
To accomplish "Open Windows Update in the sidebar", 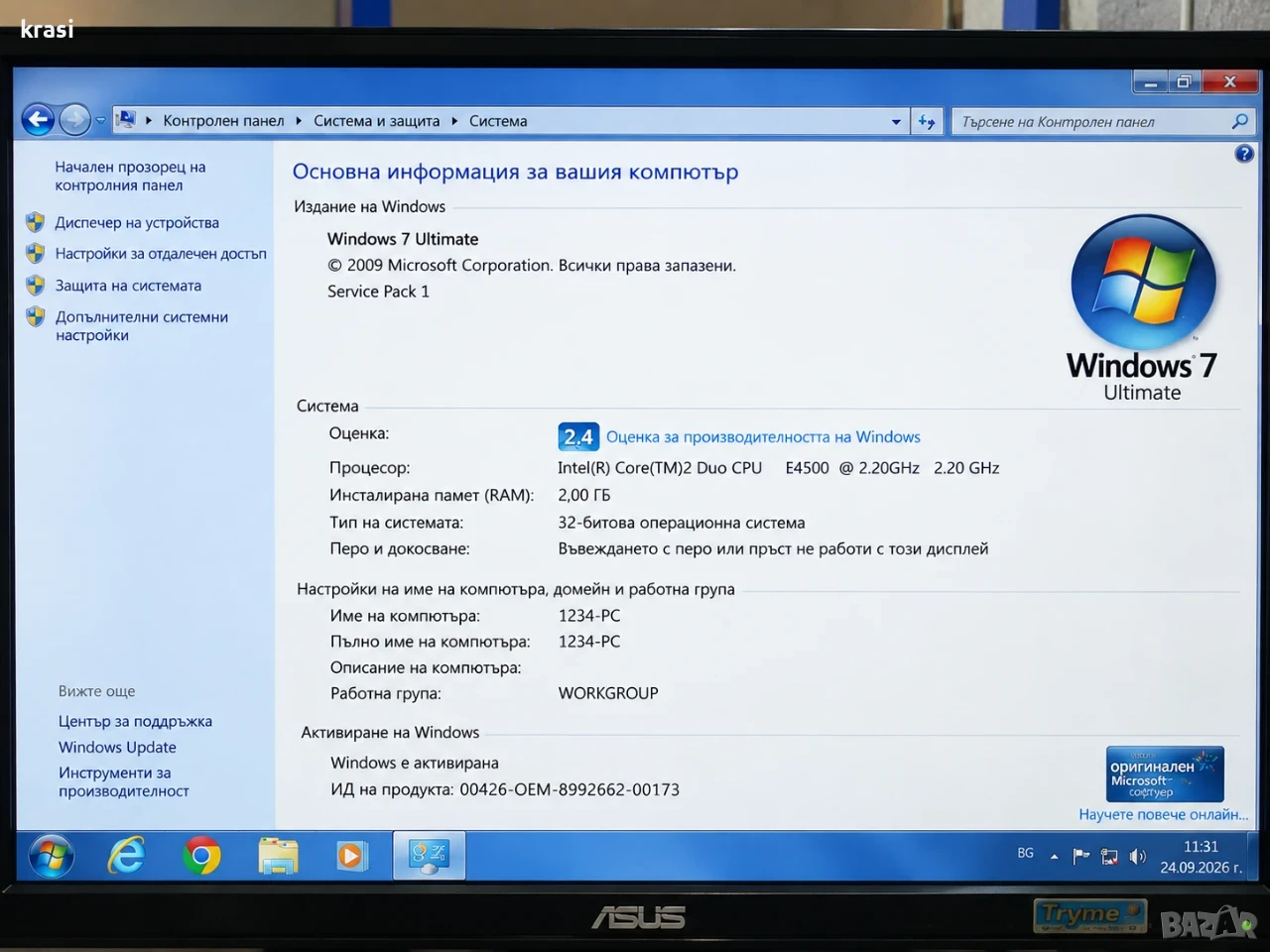I will click(x=117, y=747).
